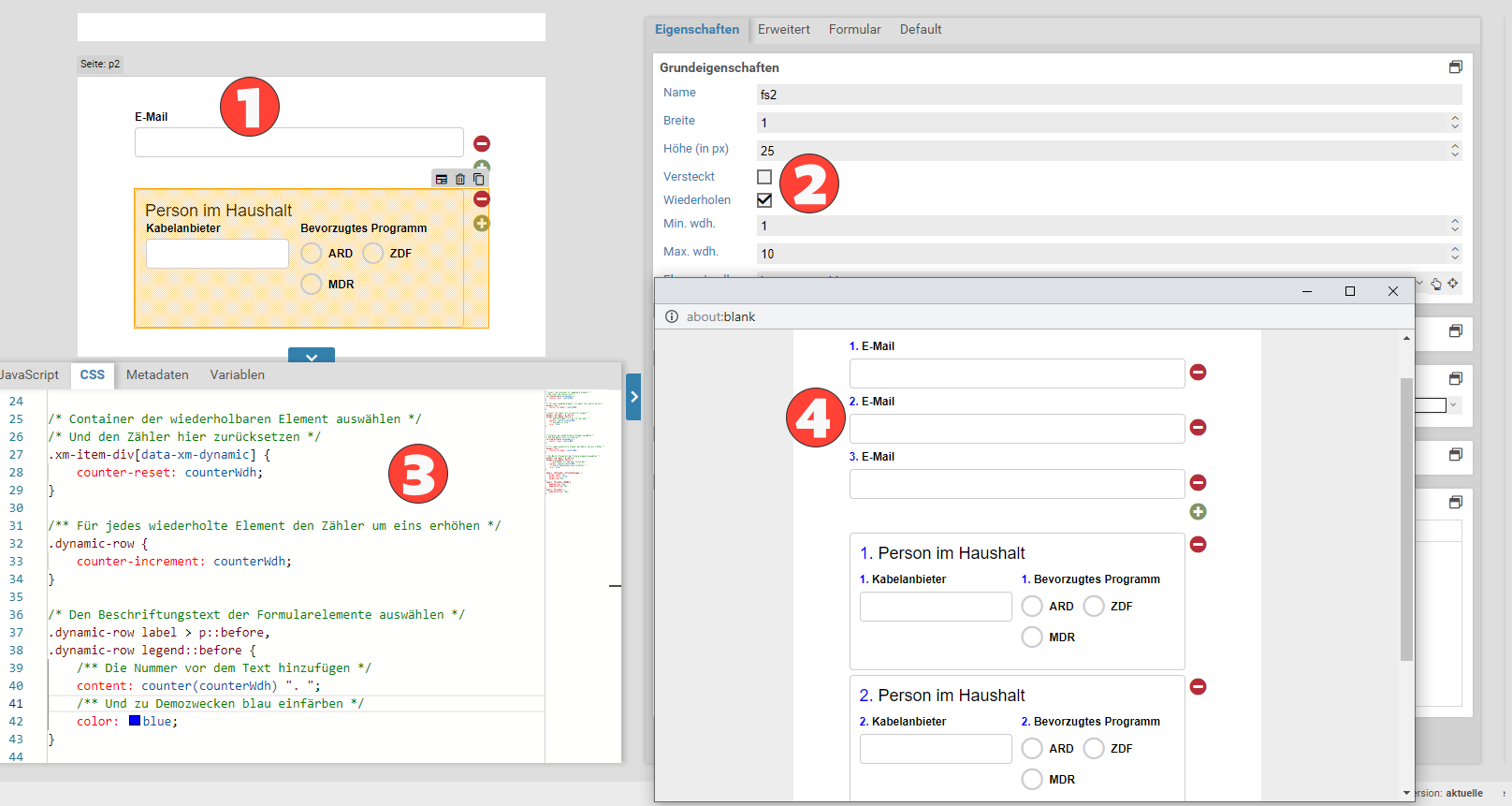The image size is (1512, 806).
Task: Click the duplicate icon above the fieldset
Action: click(478, 179)
